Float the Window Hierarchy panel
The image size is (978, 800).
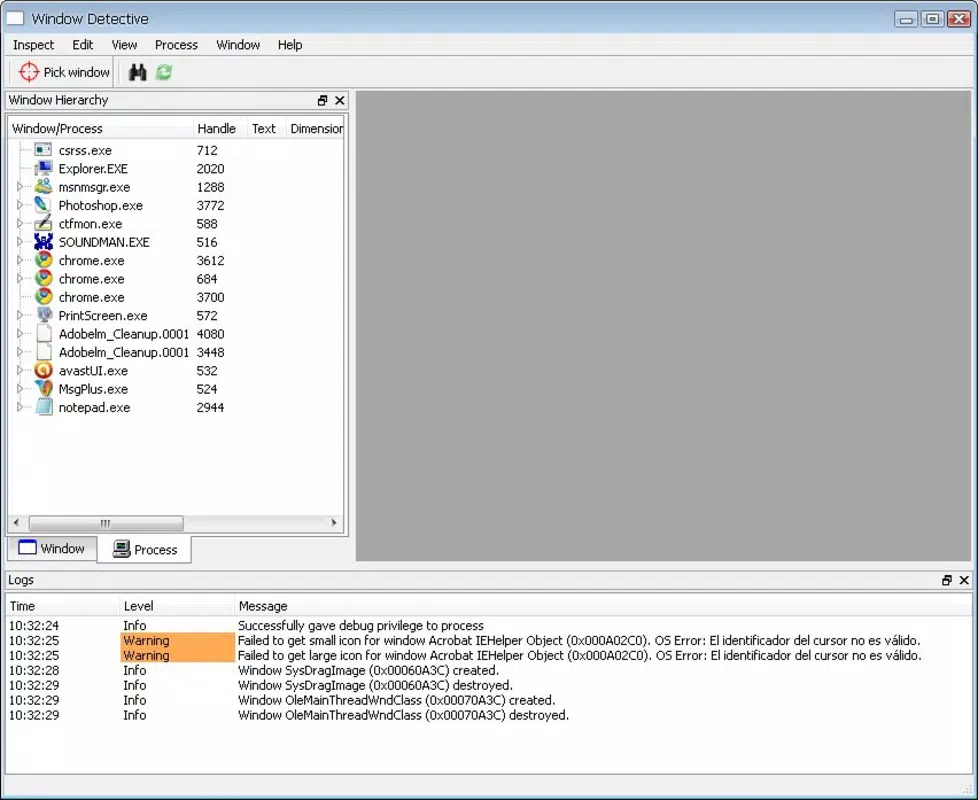coord(322,100)
